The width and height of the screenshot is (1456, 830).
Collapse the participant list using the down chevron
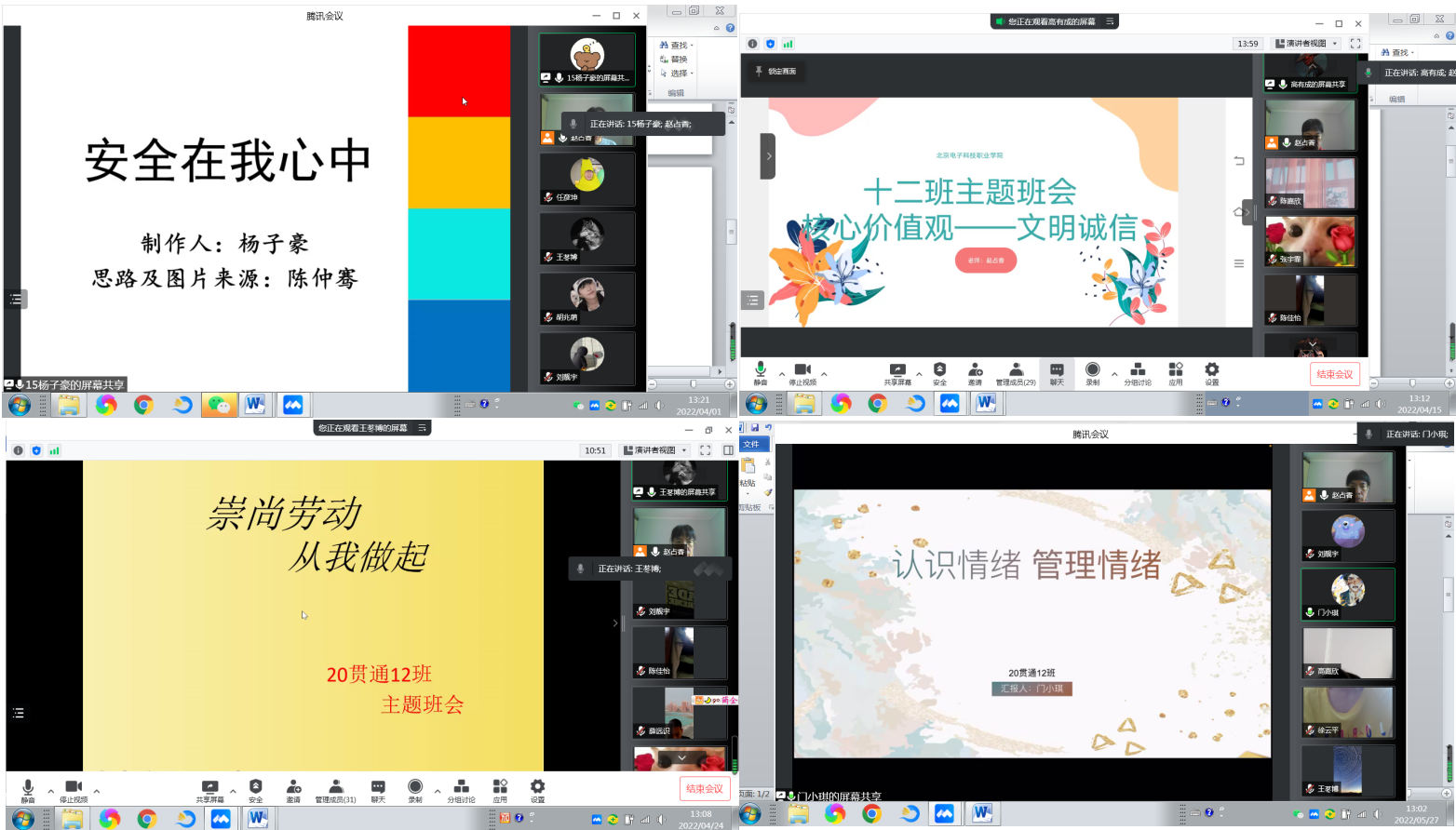(682, 757)
